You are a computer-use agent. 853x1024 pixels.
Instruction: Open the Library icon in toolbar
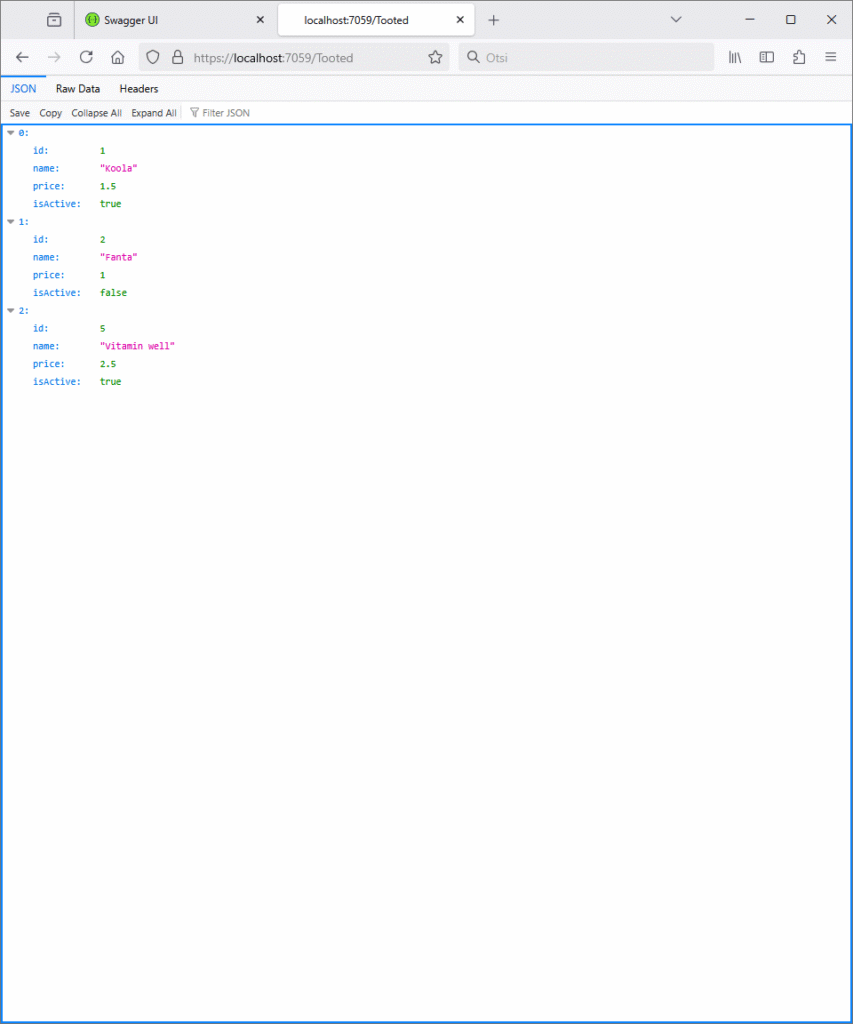[735, 58]
